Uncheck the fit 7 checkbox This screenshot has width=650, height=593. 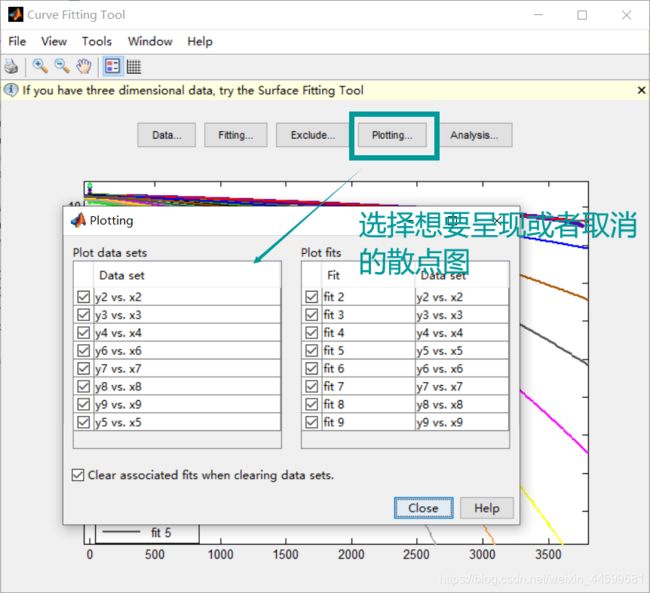[312, 386]
